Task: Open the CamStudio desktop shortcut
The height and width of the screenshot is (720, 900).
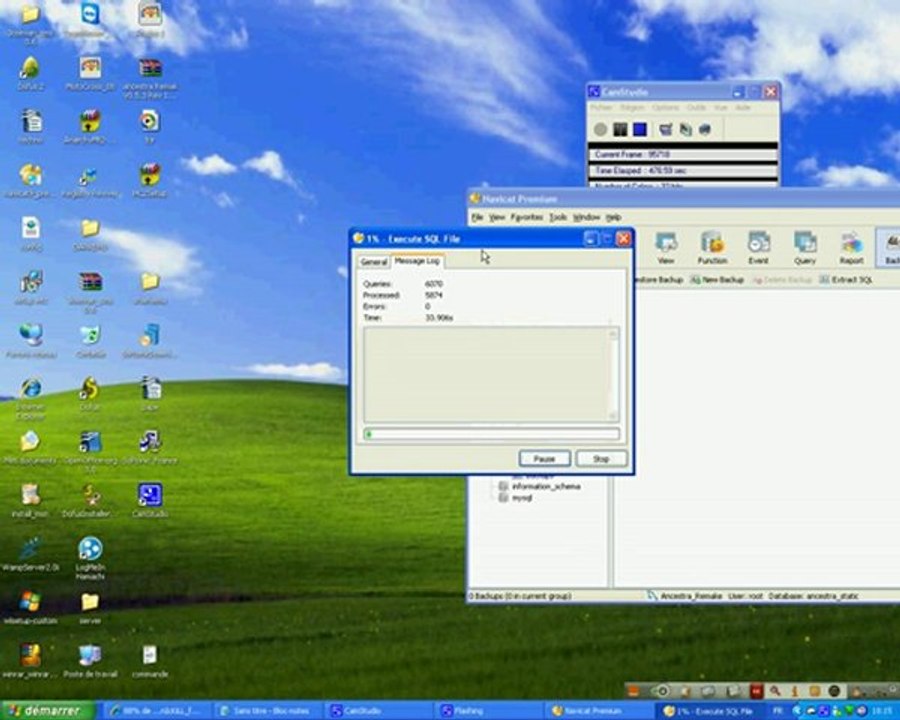Action: click(x=150, y=501)
